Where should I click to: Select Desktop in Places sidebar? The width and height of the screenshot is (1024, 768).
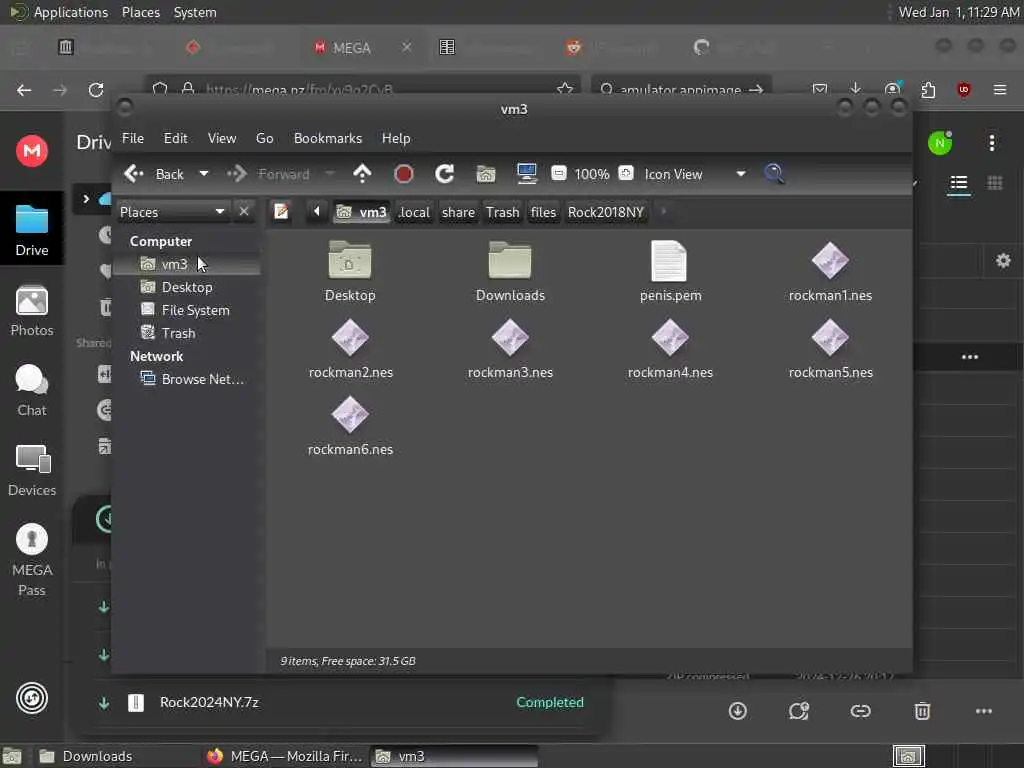[x=187, y=287]
